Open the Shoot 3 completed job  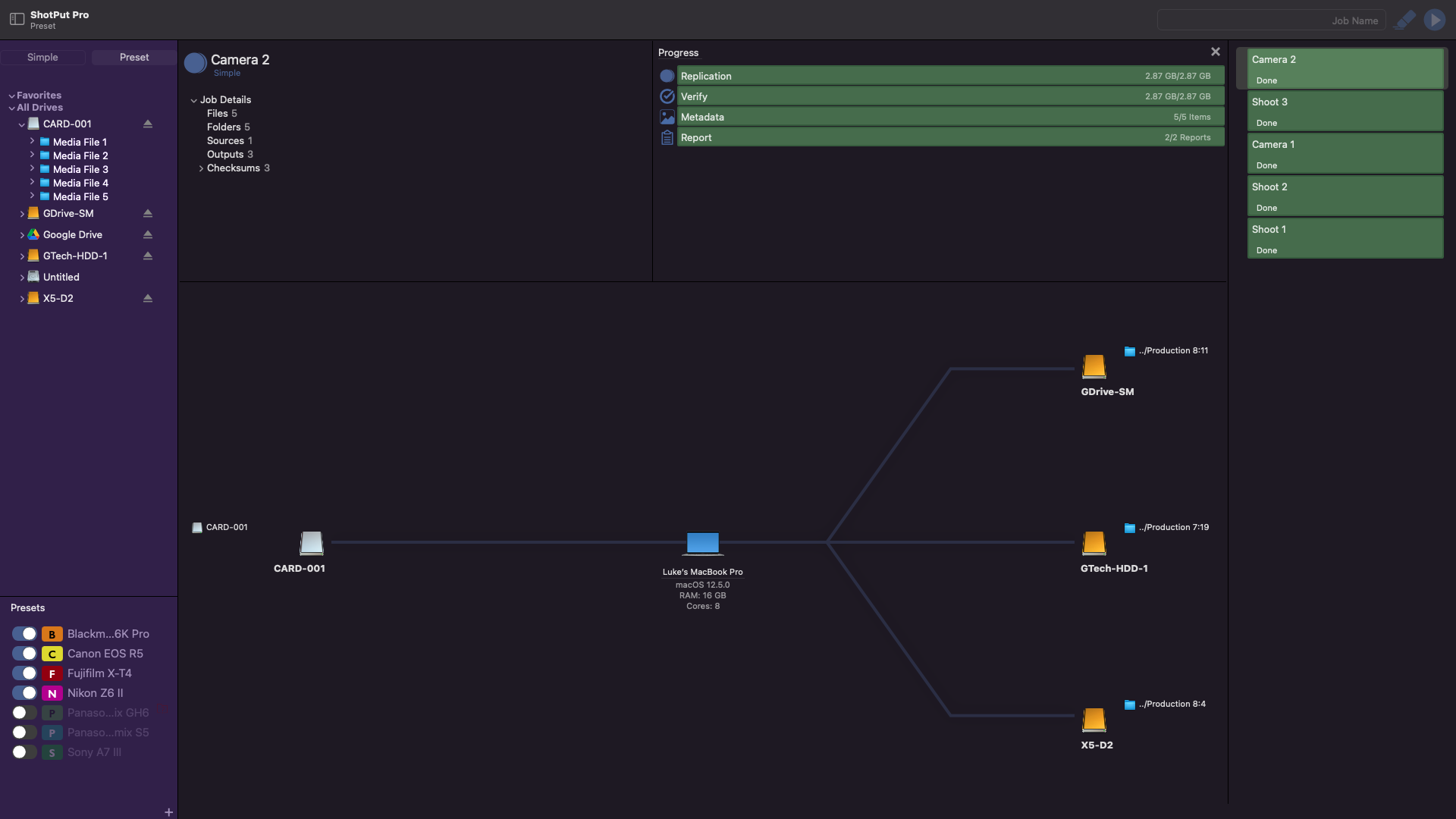coord(1345,111)
